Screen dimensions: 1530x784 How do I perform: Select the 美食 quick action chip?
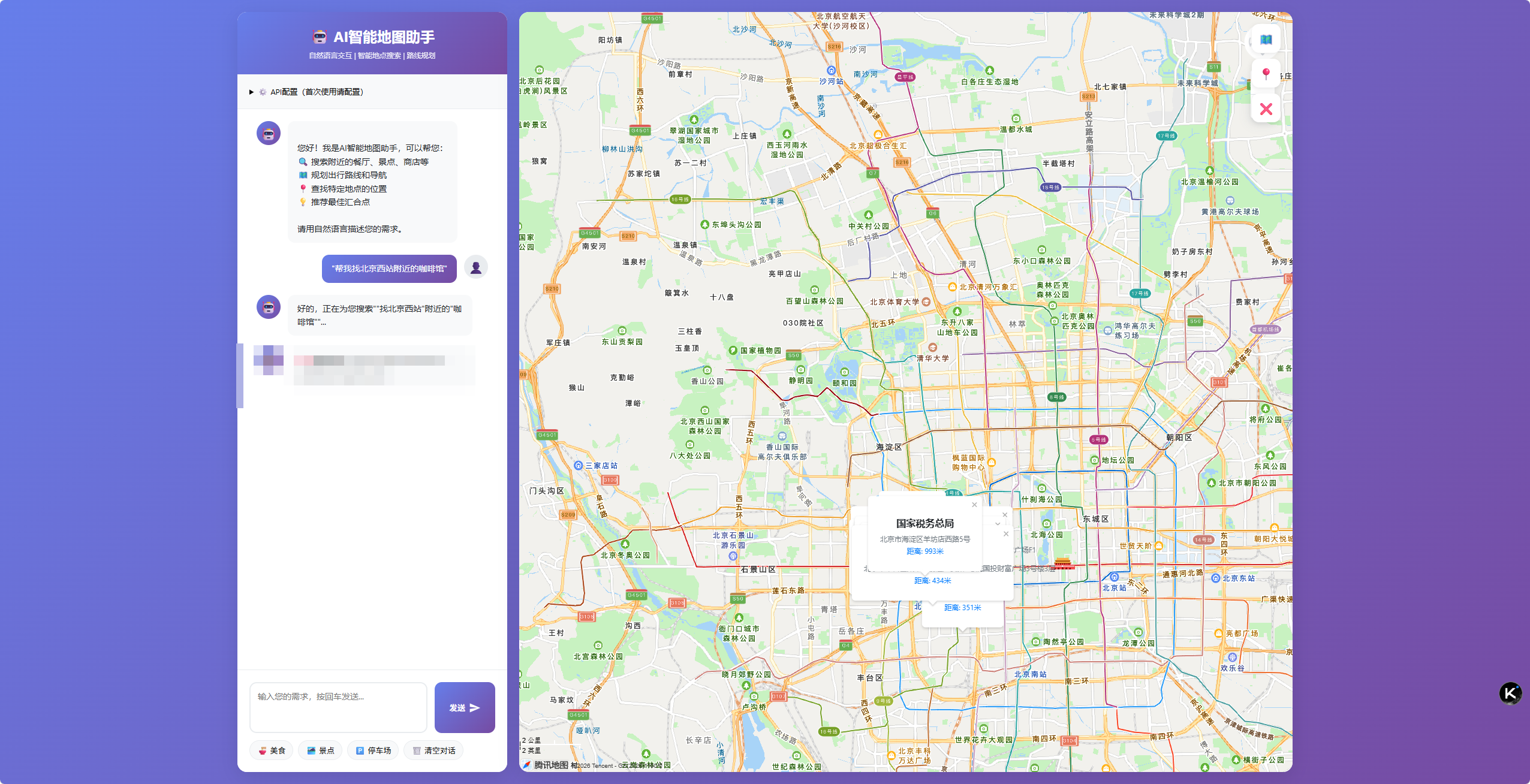(x=272, y=750)
